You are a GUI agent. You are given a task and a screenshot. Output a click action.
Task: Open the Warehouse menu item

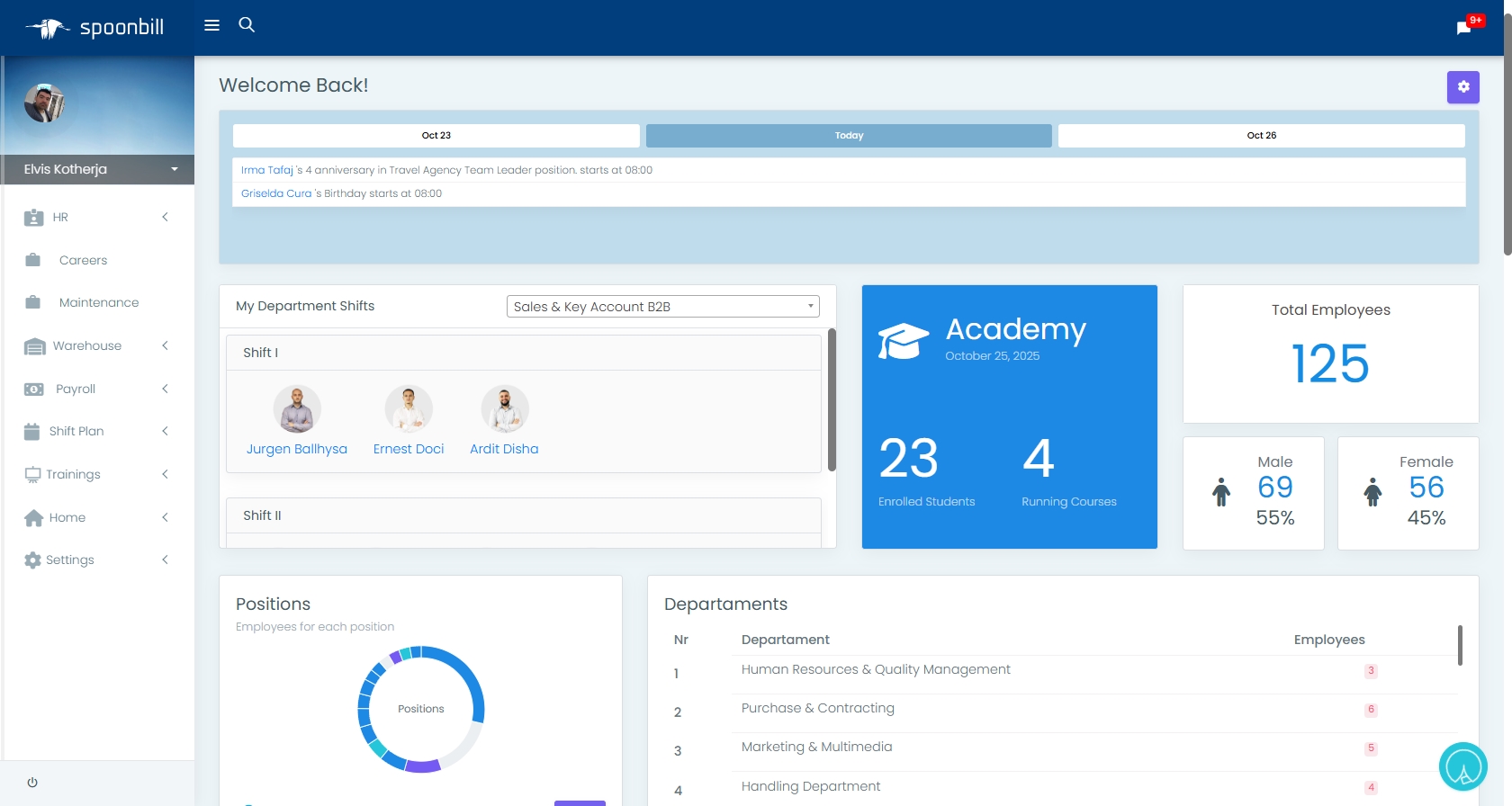click(87, 345)
